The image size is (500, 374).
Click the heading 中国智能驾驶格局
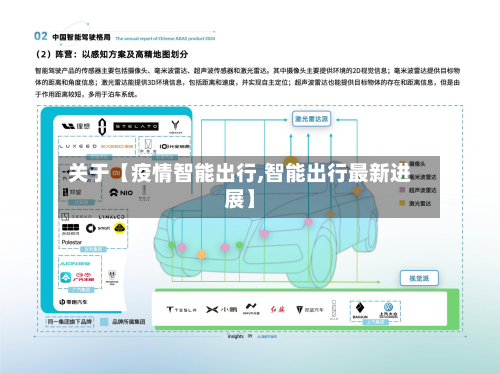tap(81, 37)
